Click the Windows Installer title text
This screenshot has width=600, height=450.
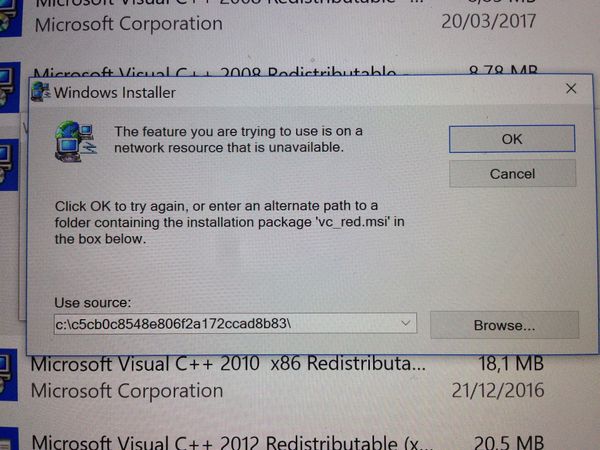coord(114,93)
